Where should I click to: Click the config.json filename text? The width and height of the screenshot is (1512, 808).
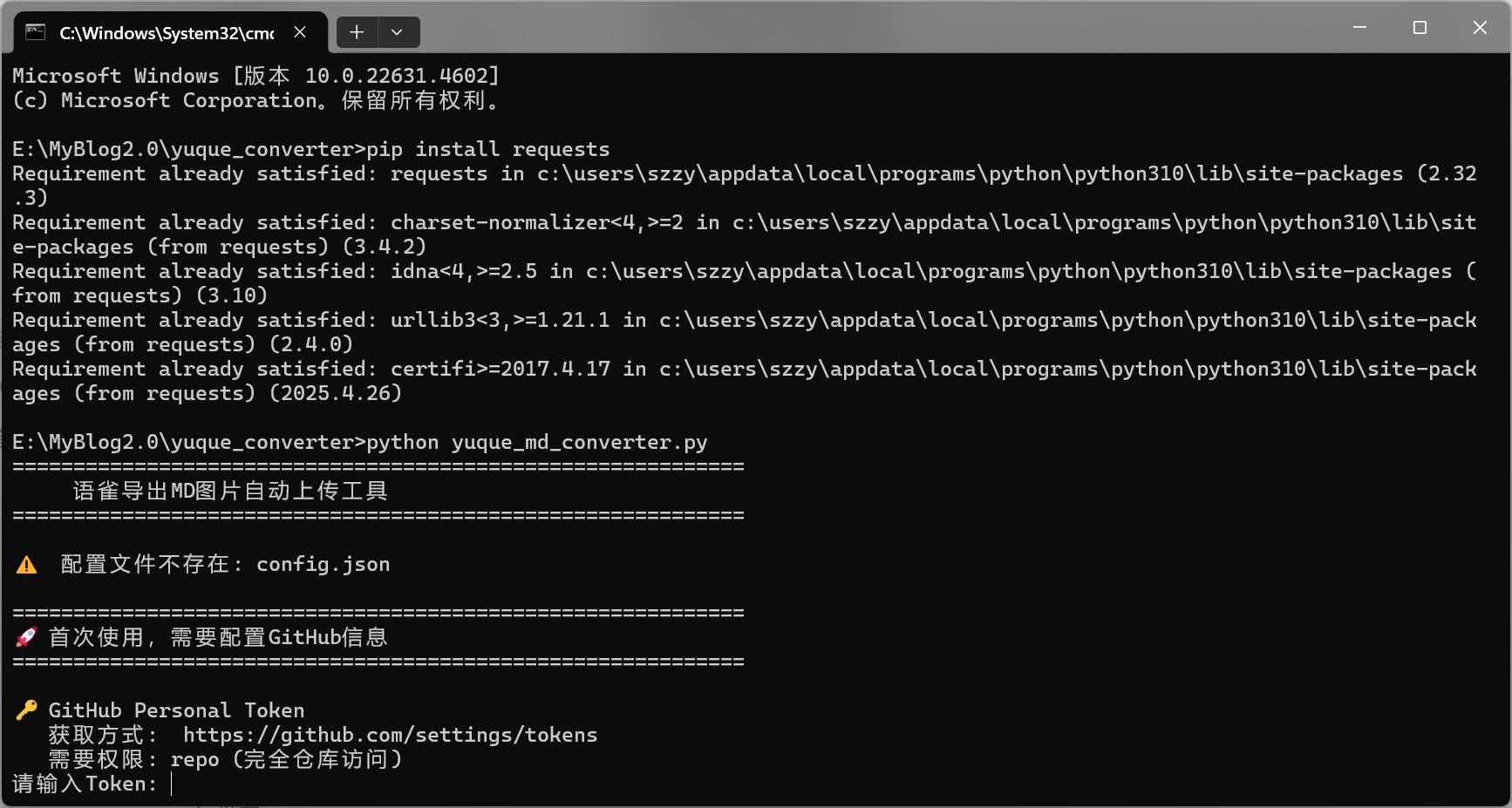click(x=323, y=564)
